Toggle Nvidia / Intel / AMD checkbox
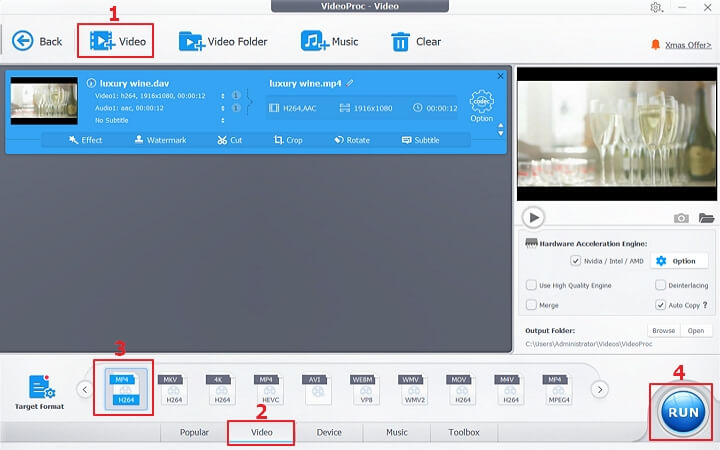The height and width of the screenshot is (450, 720). [x=575, y=261]
